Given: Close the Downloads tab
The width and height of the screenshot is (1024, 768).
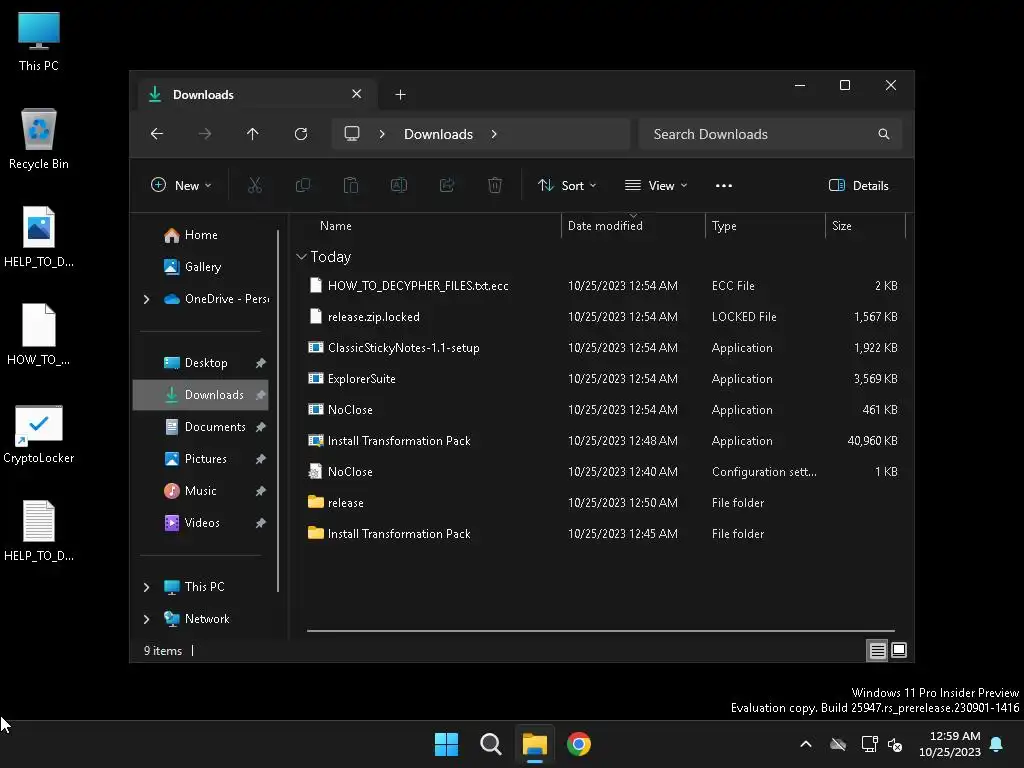Looking at the screenshot, I should [357, 94].
